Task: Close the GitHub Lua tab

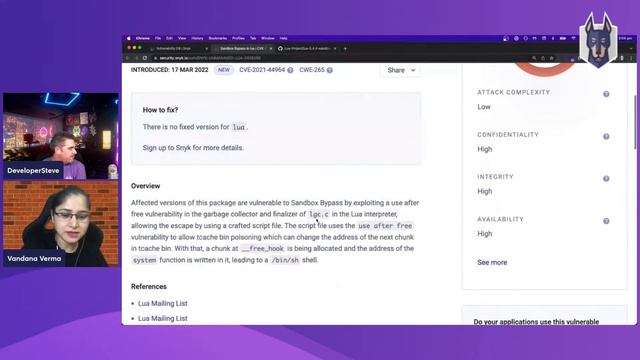Action: 335,49
